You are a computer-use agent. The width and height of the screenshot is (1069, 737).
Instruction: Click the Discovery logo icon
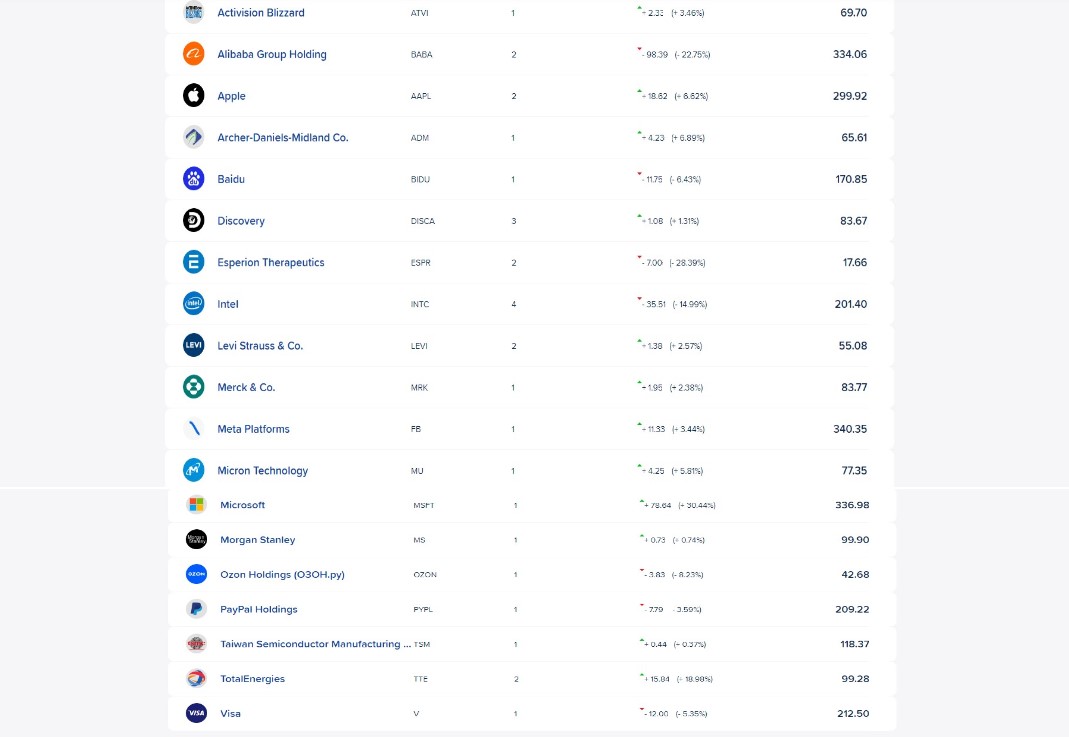194,220
